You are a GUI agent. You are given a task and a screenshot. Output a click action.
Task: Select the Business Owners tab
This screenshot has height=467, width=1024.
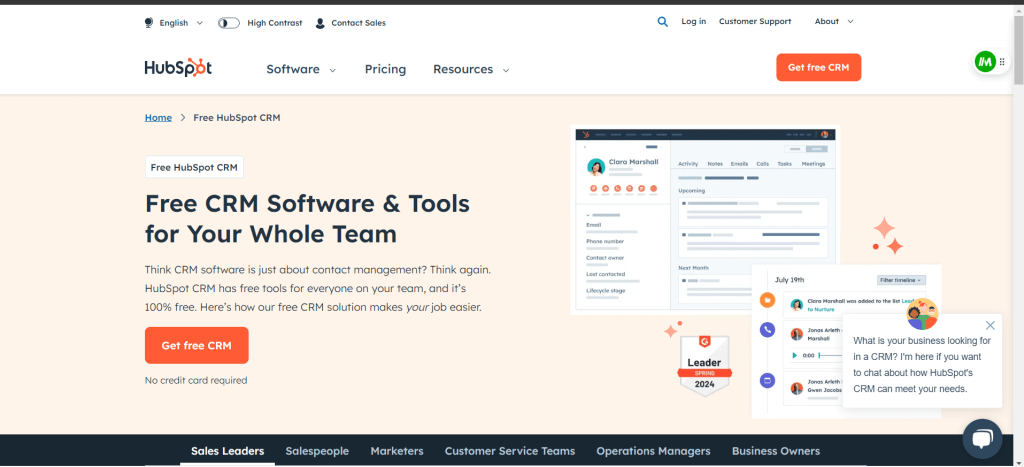(776, 451)
